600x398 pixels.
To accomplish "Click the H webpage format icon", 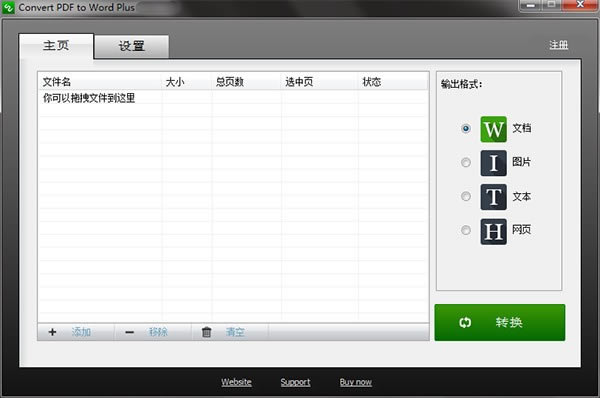I will (x=493, y=231).
